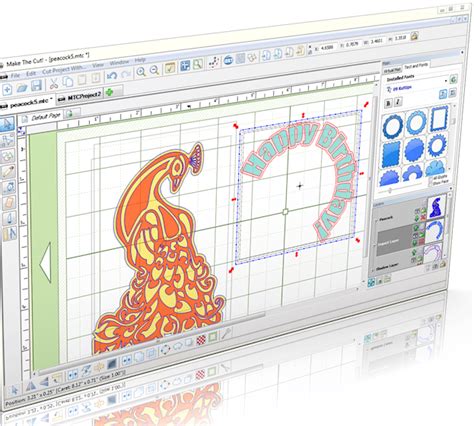
Task: Open the Cut Project With menu
Action: tap(64, 70)
